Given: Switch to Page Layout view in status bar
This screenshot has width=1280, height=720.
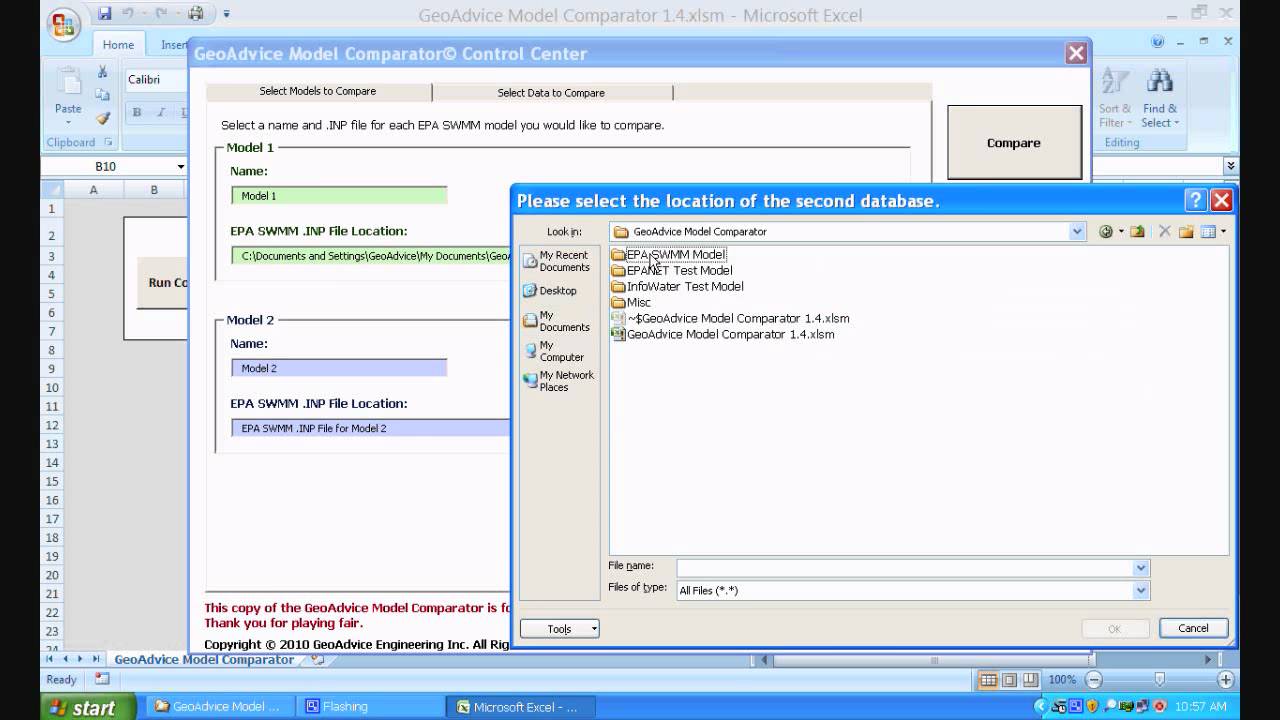Looking at the screenshot, I should coord(1009,680).
